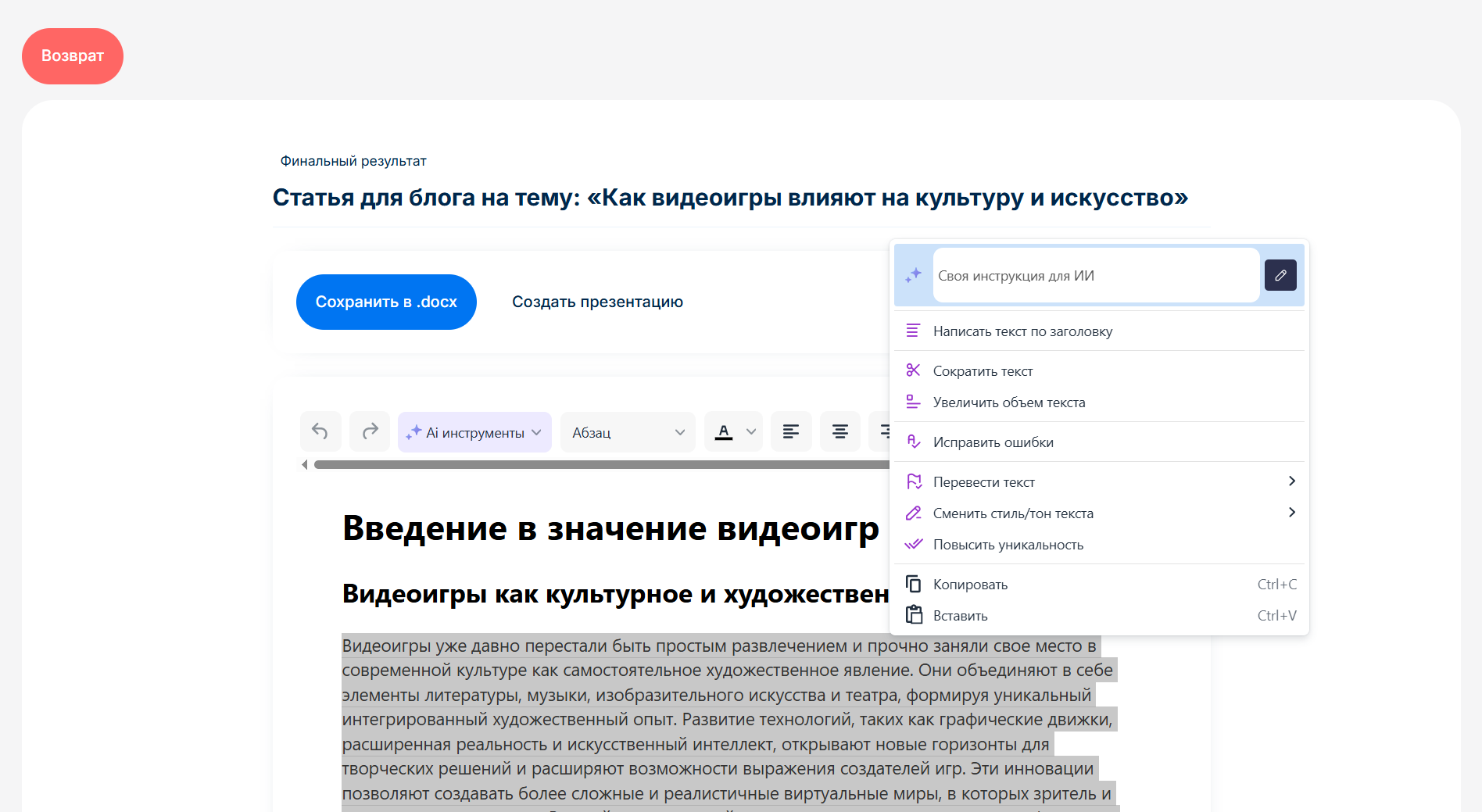The width and height of the screenshot is (1482, 812).
Task: Expand the text color dropdown arrow
Action: (x=751, y=432)
